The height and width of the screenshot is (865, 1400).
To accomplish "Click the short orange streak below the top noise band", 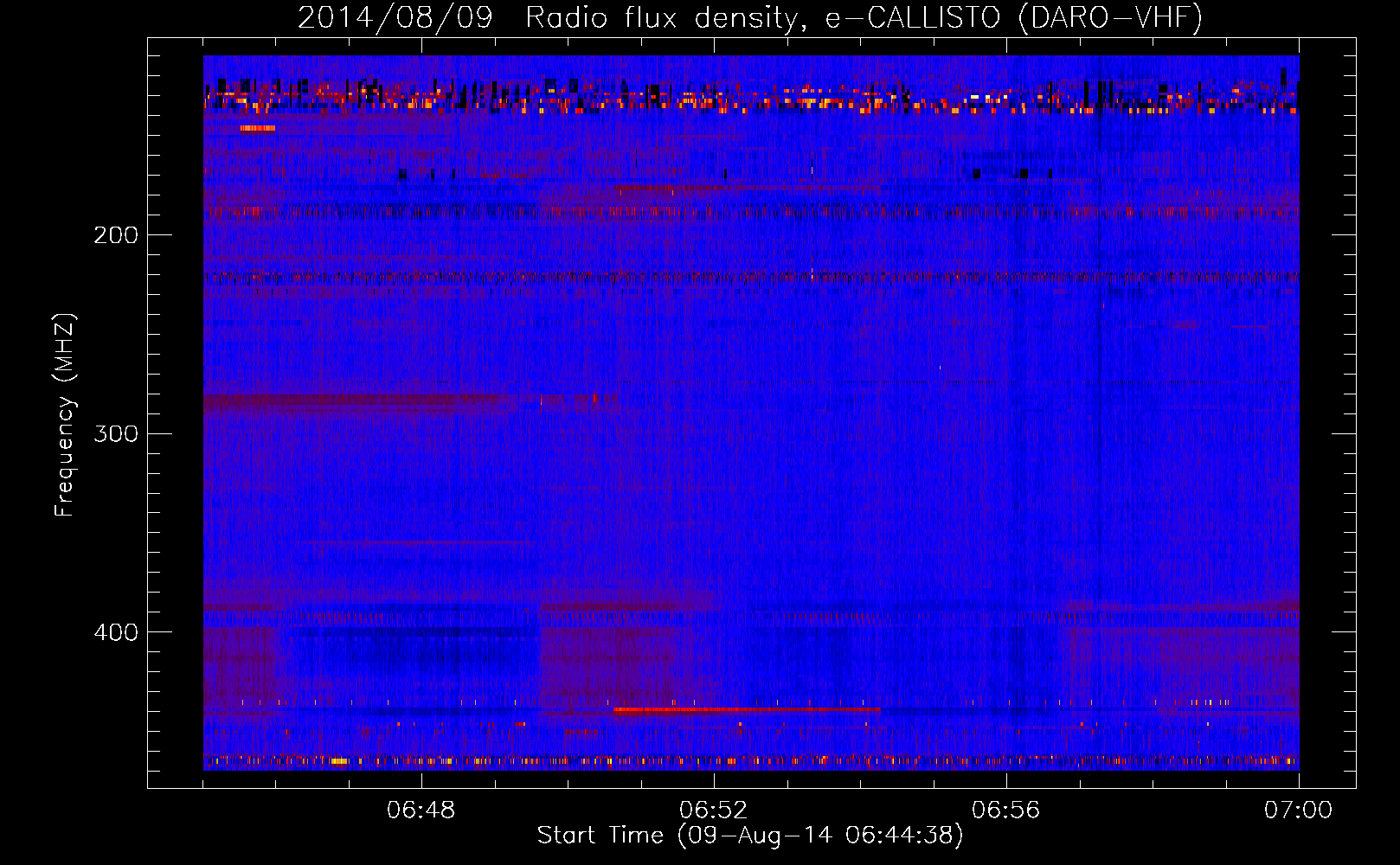I will pyautogui.click(x=258, y=128).
